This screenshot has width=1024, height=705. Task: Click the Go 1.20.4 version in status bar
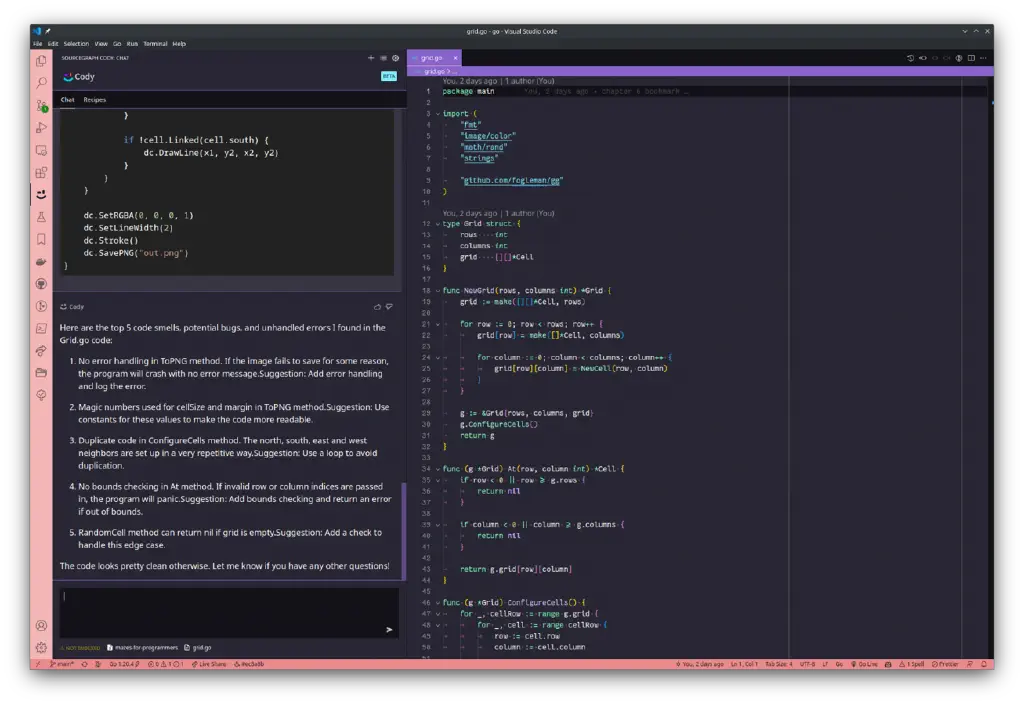(124, 664)
